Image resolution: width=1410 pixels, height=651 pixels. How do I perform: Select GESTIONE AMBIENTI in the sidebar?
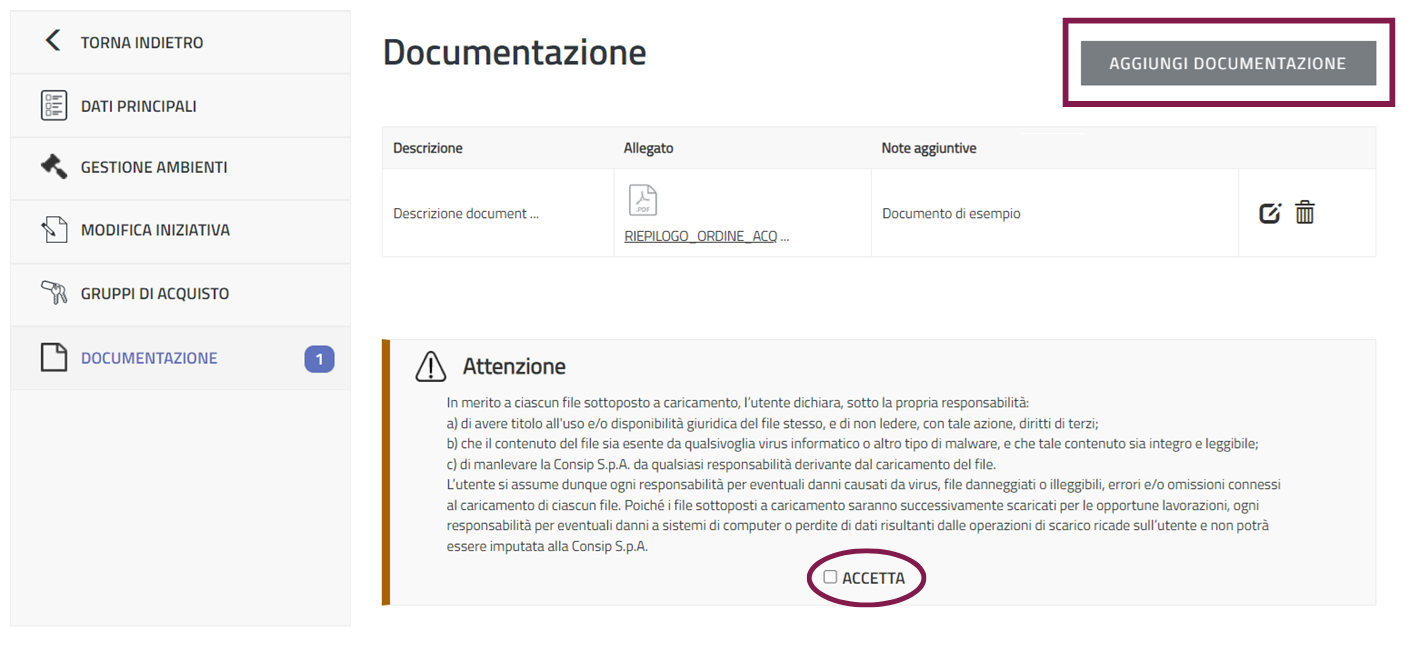click(x=154, y=168)
